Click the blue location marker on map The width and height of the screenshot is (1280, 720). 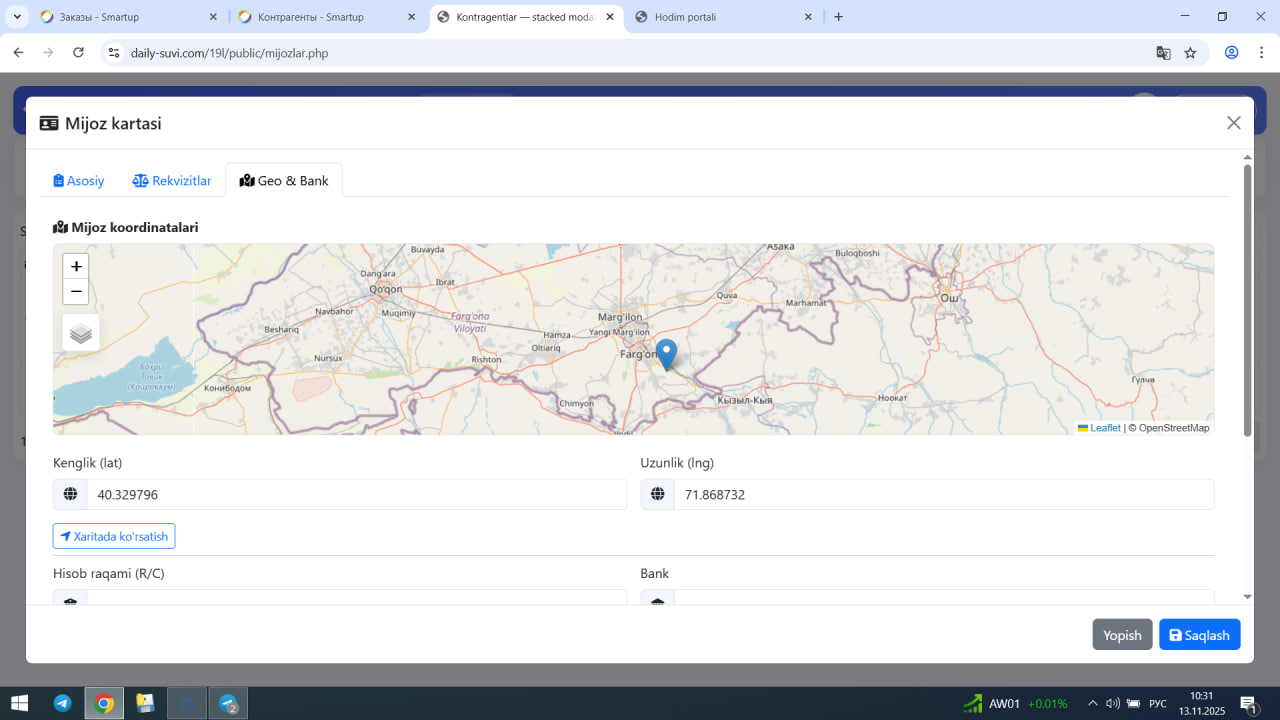666,354
